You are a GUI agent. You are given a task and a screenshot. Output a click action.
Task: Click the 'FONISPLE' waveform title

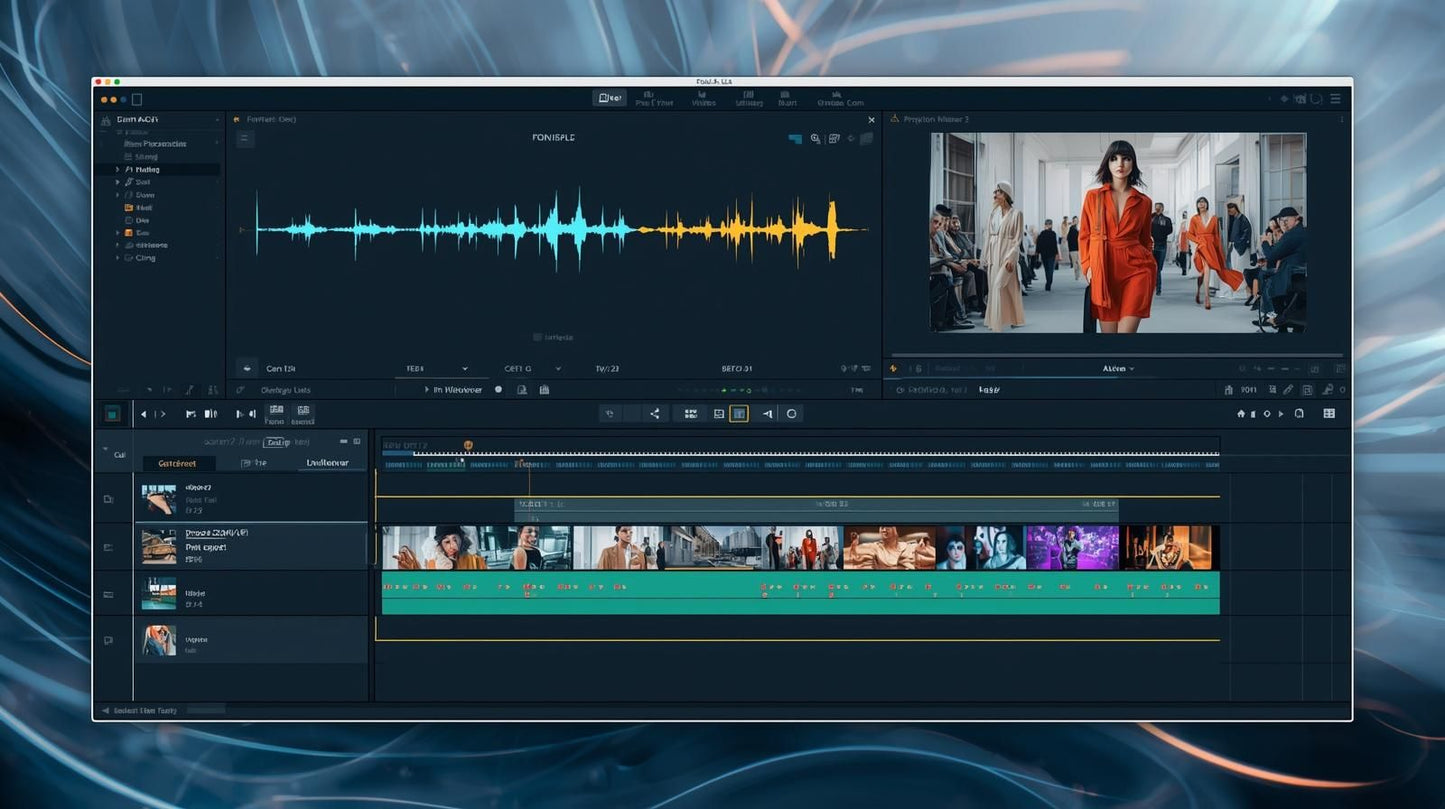click(x=553, y=137)
